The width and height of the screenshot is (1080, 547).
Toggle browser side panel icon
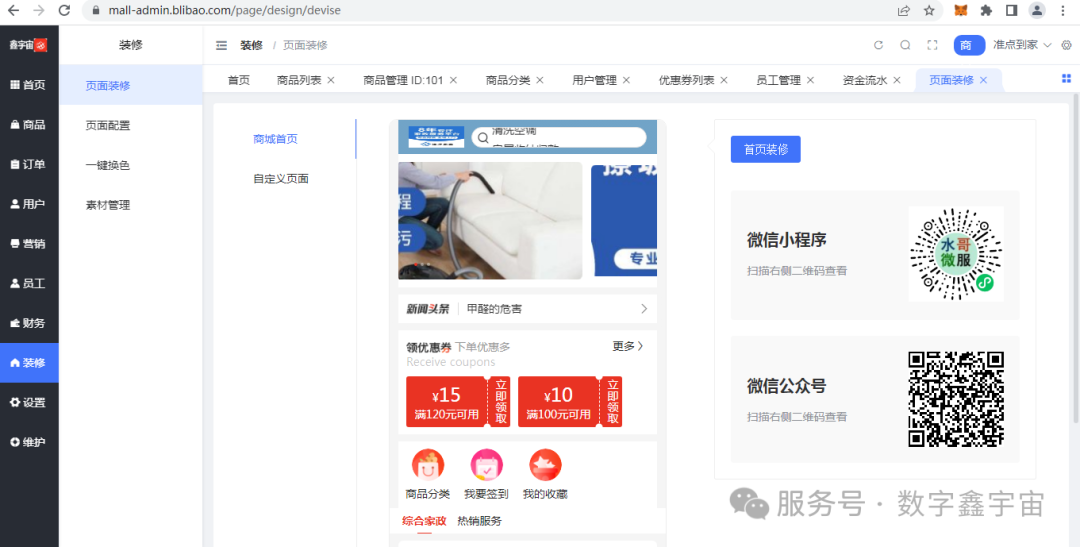[x=1011, y=10]
